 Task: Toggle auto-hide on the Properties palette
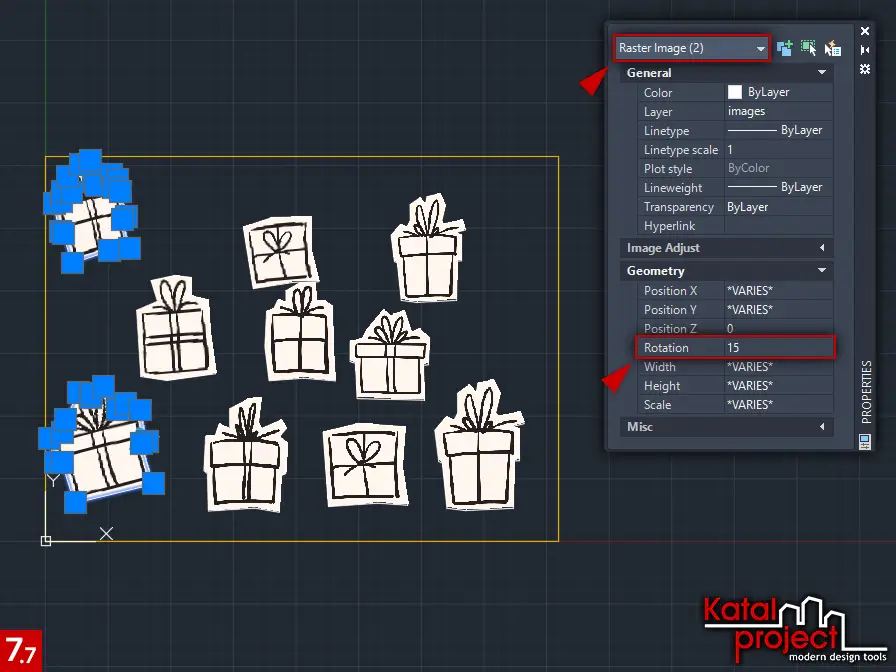[865, 49]
